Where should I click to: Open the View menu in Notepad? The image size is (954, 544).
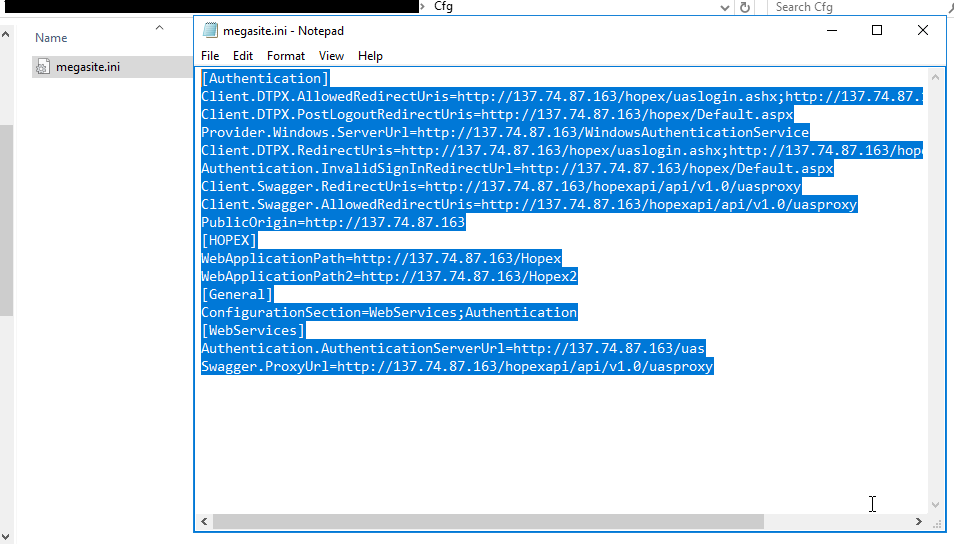point(331,56)
